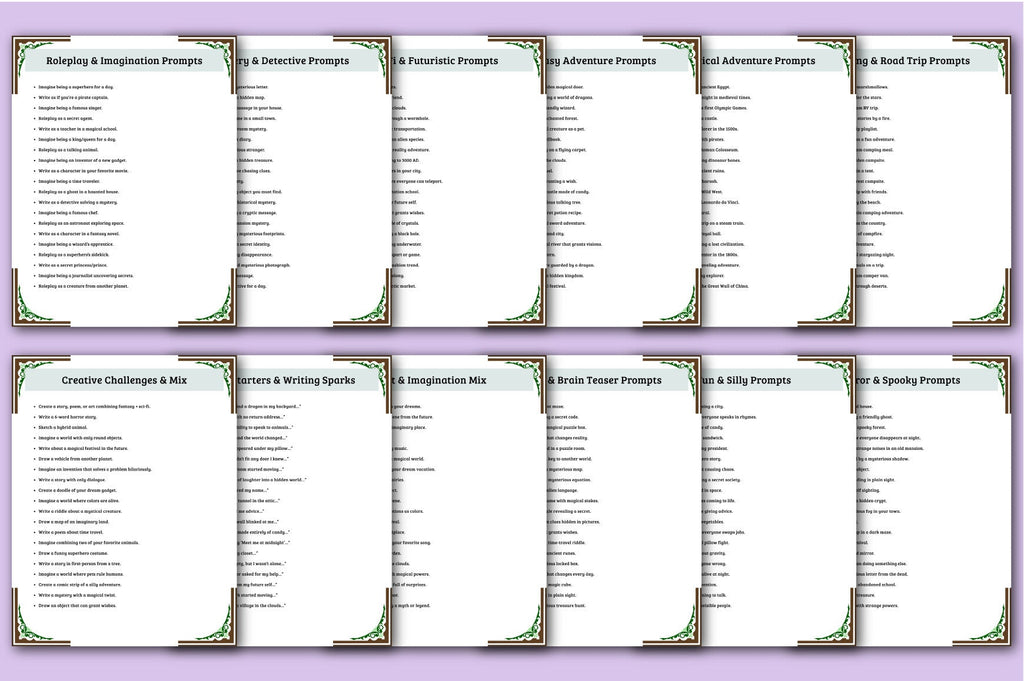The width and height of the screenshot is (1024, 681).
Task: Select 'Write as if you're a pirate captain' prompt
Action: (73, 97)
